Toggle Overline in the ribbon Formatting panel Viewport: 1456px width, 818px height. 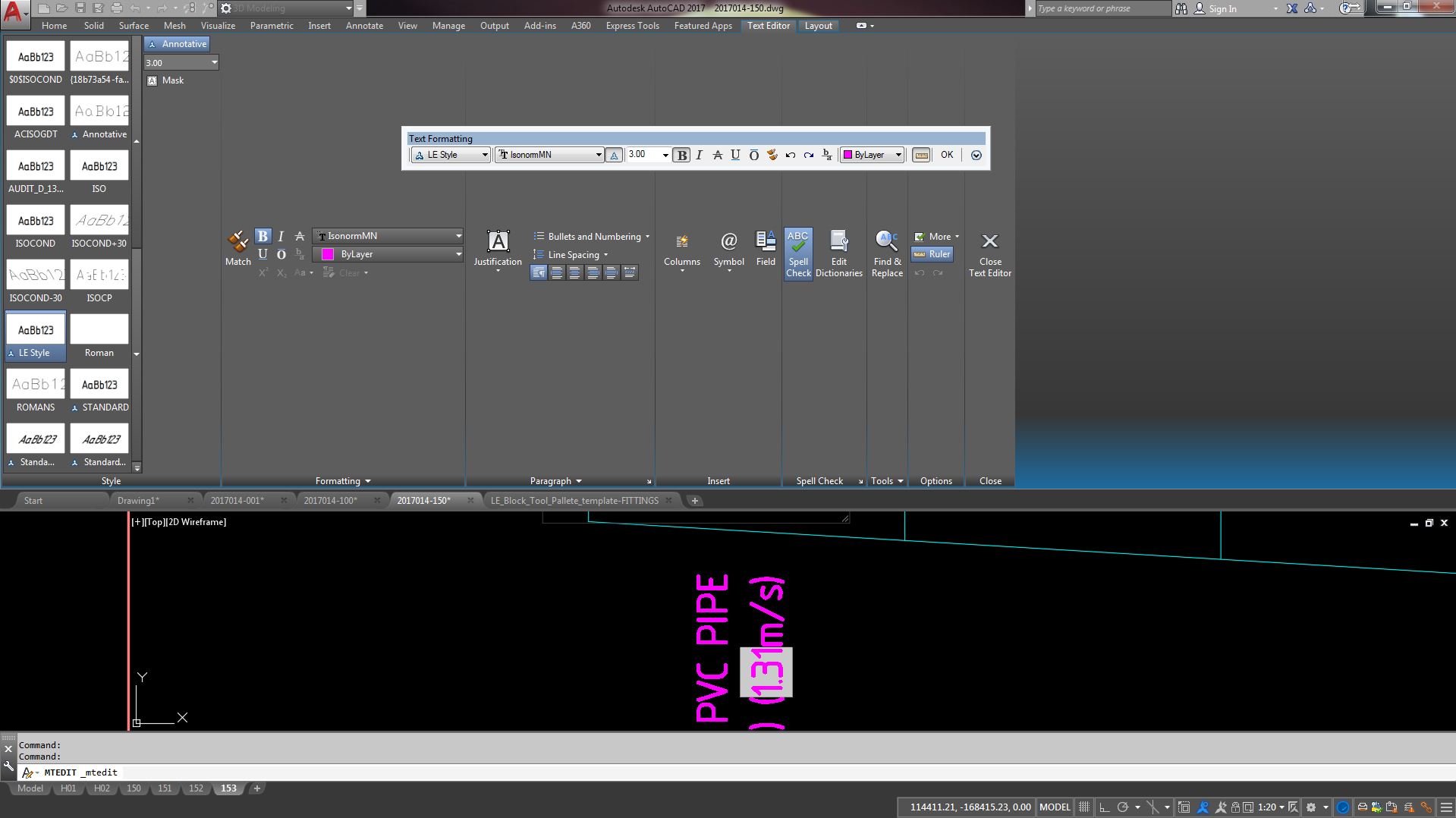(x=281, y=254)
